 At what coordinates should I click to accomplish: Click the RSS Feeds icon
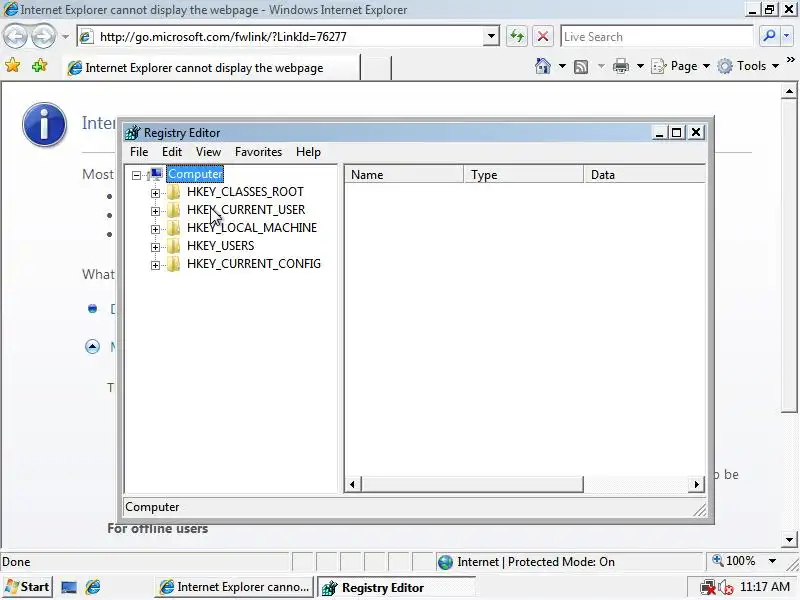581,66
